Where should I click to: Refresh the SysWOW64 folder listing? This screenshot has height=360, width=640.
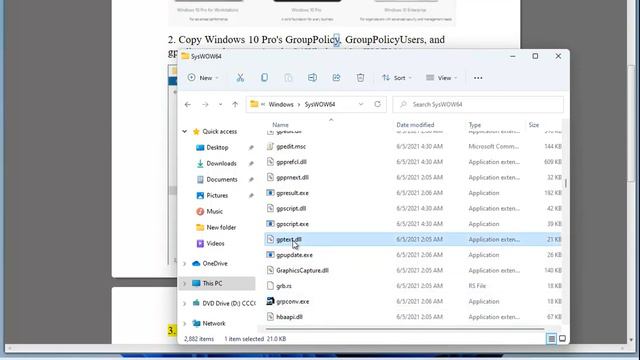378,104
